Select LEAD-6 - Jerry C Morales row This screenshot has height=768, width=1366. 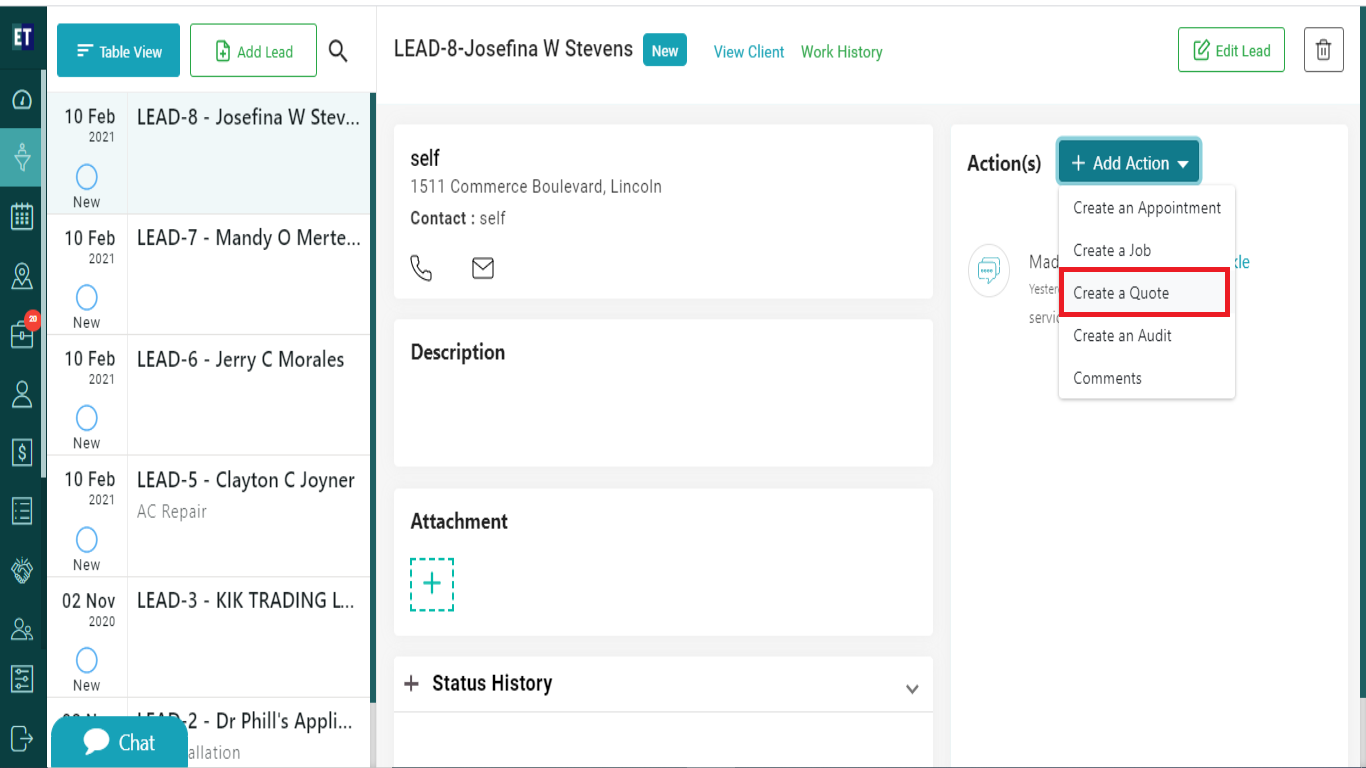[x=208, y=395]
